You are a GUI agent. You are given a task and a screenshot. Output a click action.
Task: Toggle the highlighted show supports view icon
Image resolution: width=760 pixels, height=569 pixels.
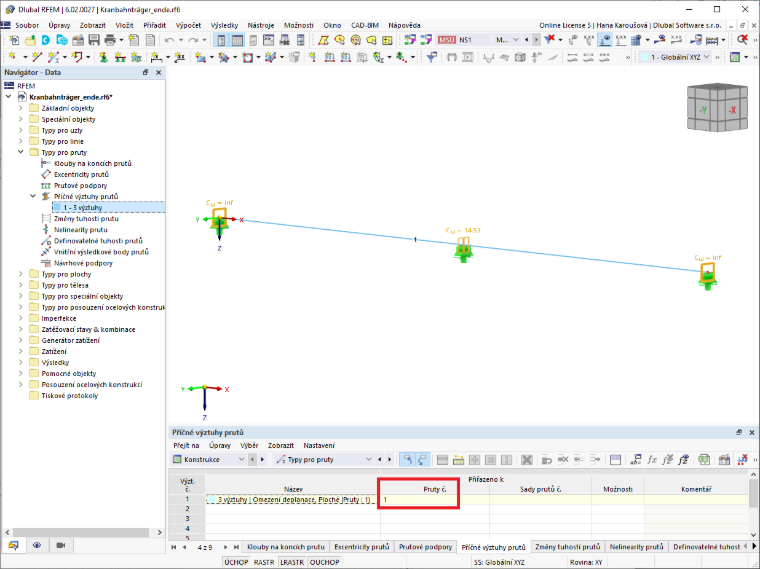click(x=605, y=40)
